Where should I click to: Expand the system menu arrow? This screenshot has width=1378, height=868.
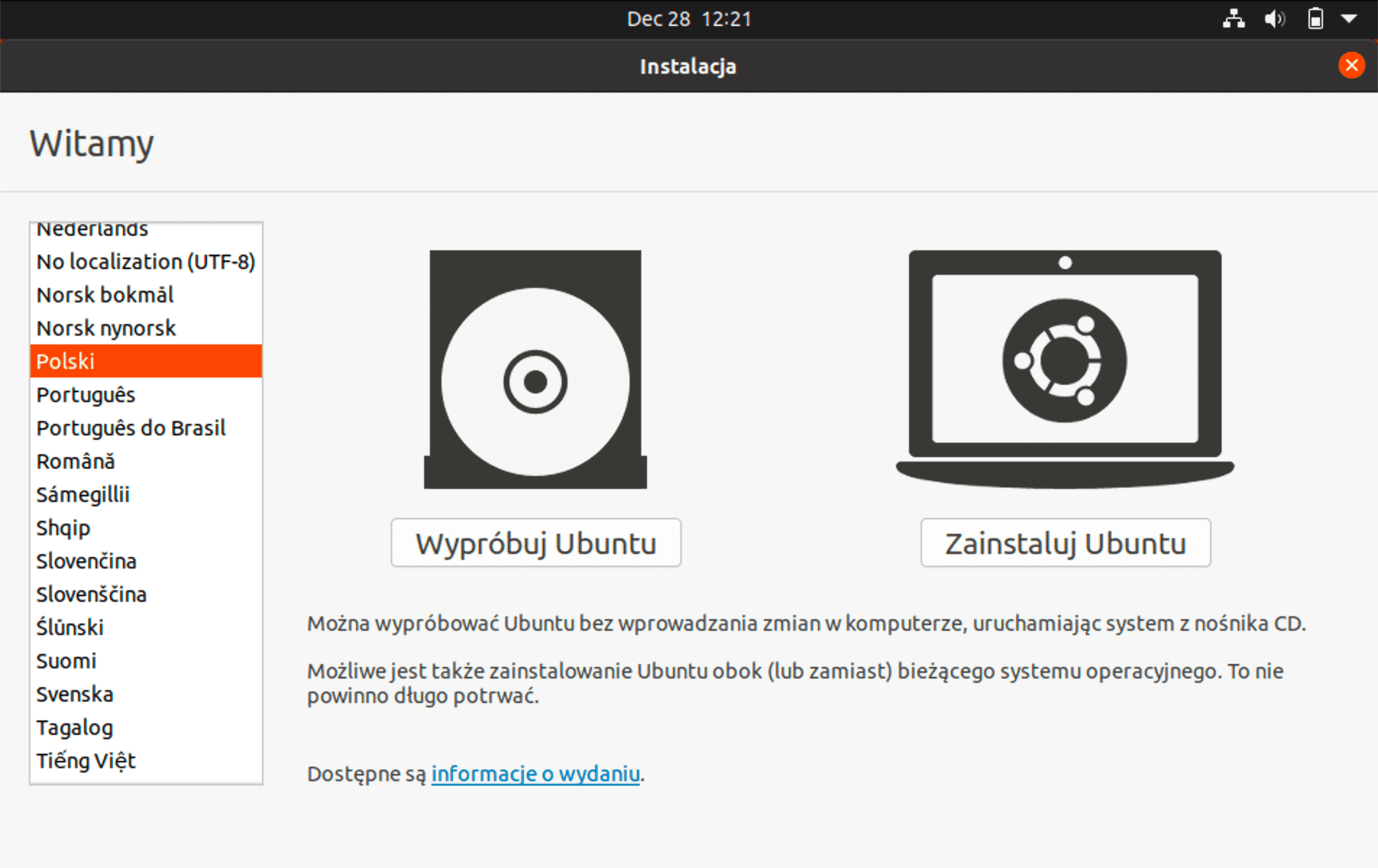point(1349,19)
